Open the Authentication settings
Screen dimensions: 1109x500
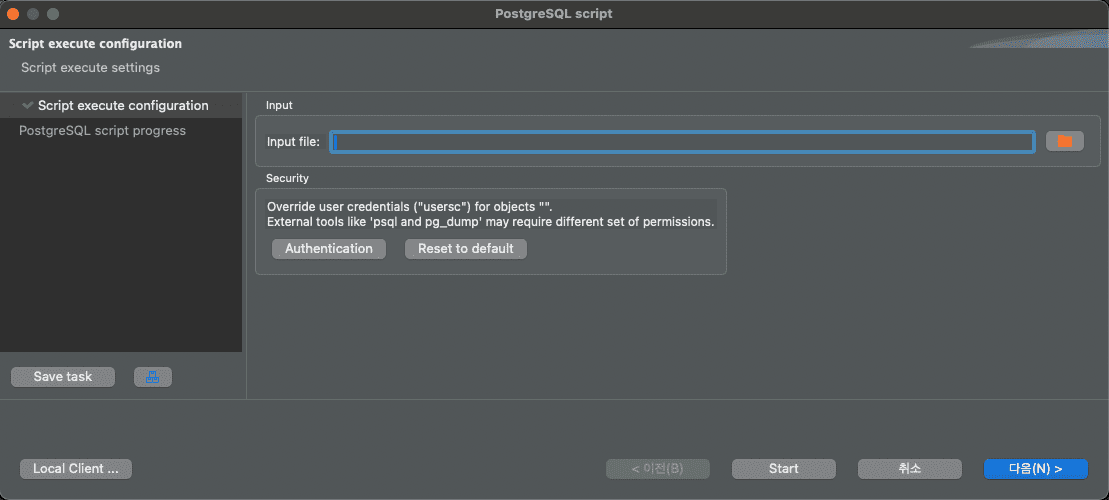pyautogui.click(x=329, y=249)
